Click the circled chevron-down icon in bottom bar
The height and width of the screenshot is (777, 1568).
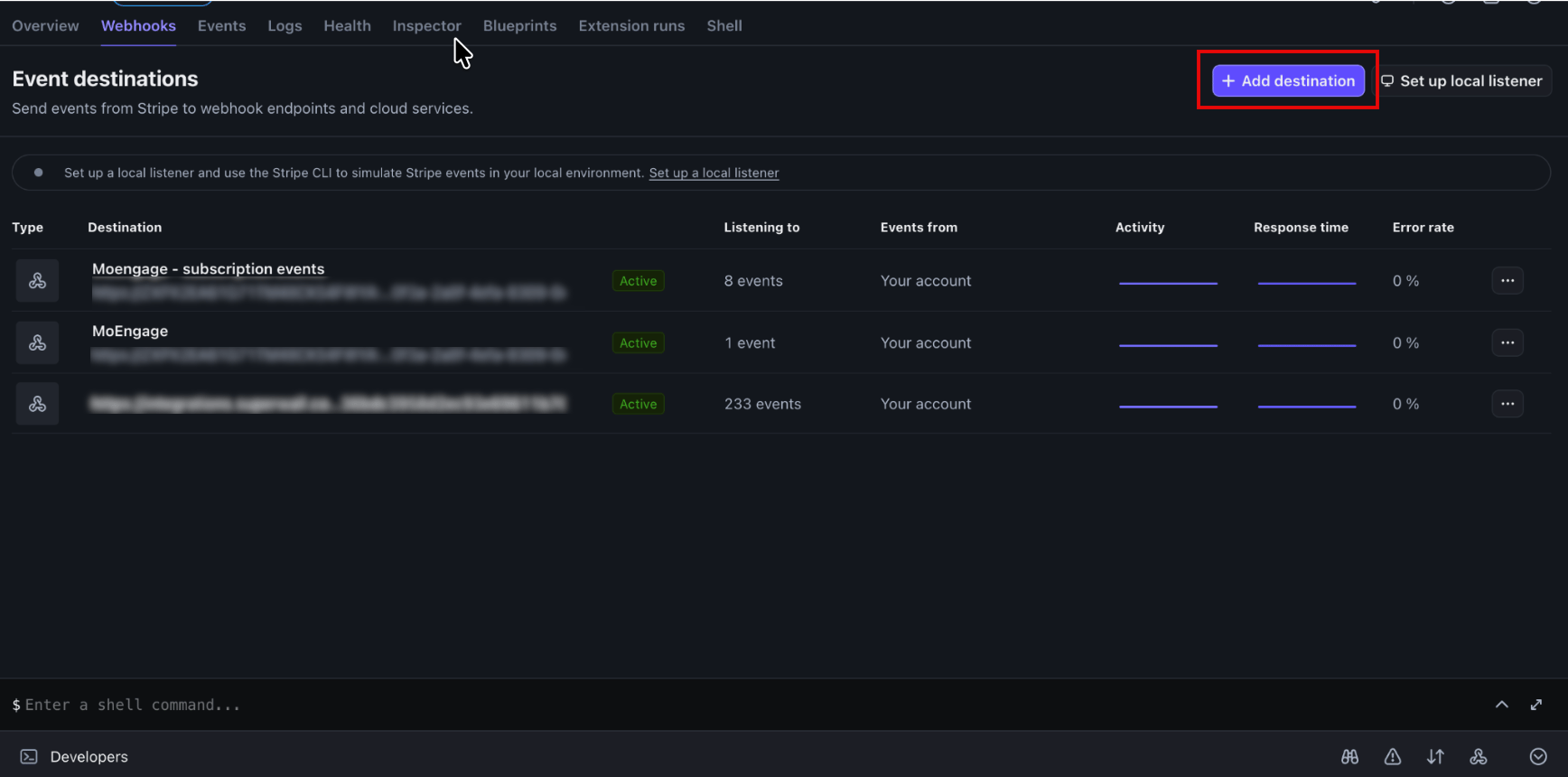pyautogui.click(x=1538, y=757)
